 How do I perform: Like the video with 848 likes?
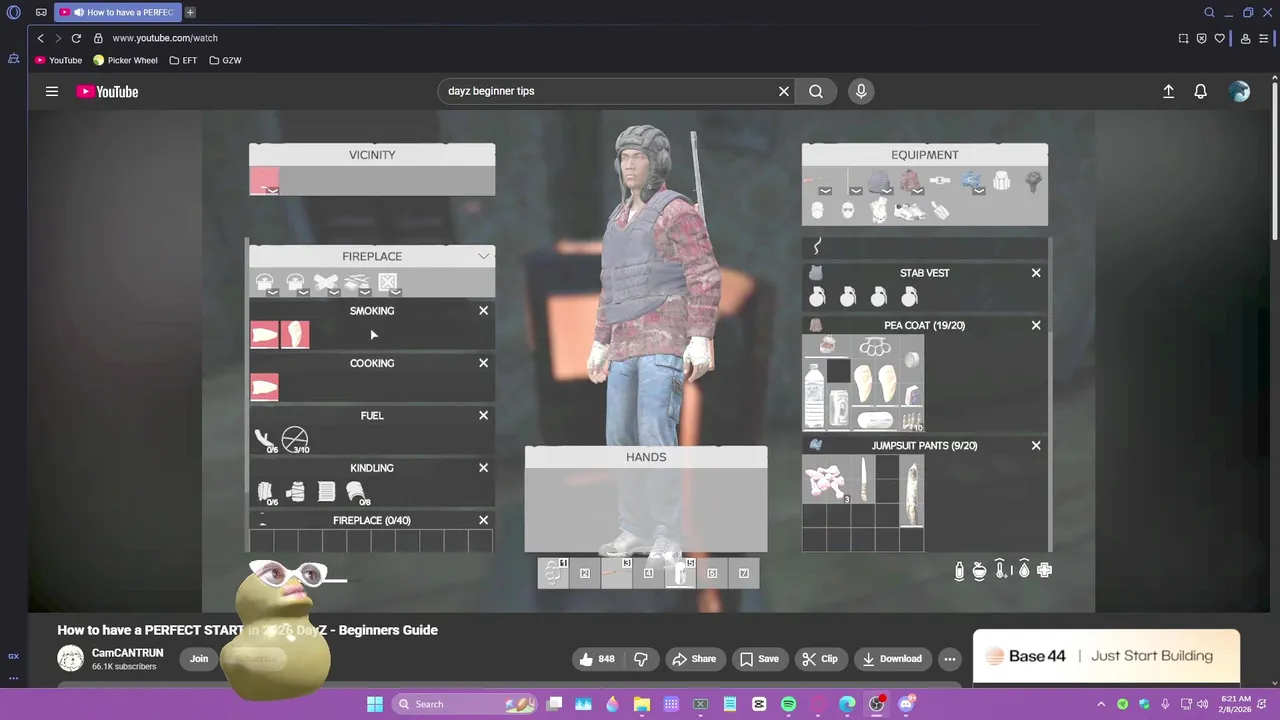point(597,659)
